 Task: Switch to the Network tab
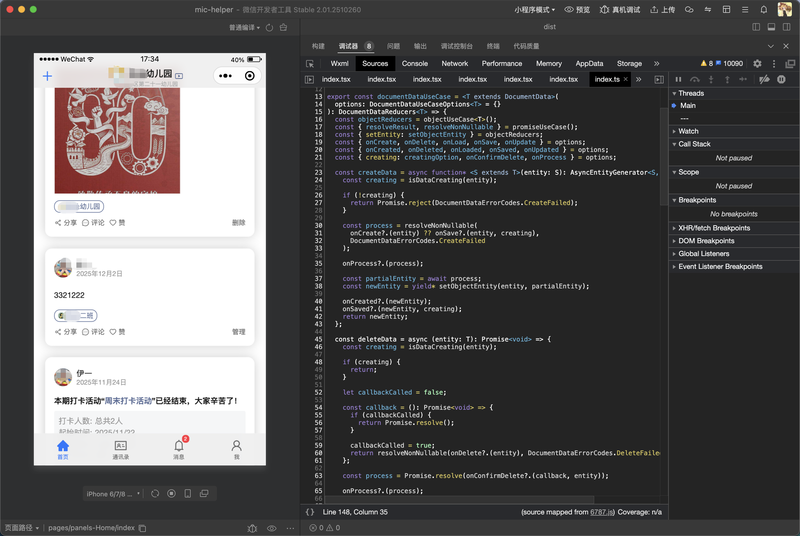pos(455,63)
